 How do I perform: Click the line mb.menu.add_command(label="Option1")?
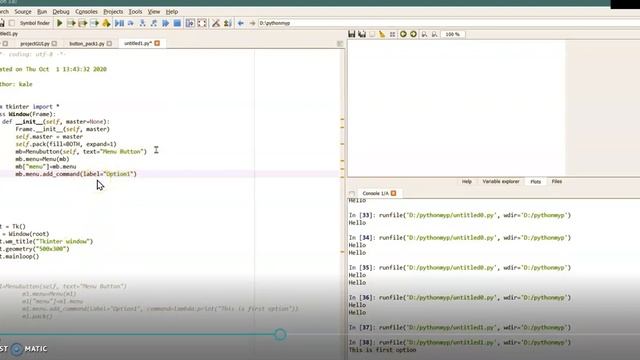(x=76, y=174)
